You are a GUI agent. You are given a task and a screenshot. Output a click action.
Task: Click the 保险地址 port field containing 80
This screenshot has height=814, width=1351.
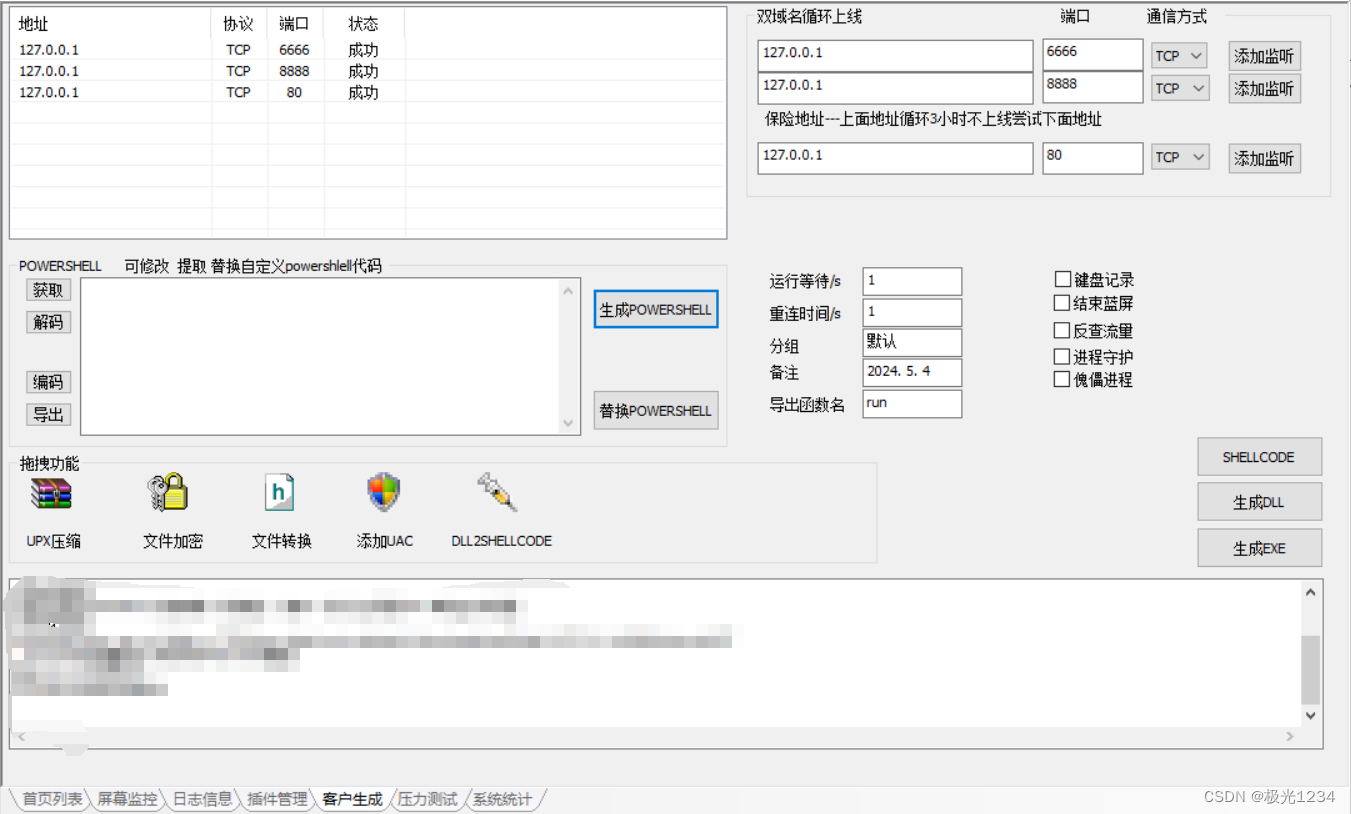pos(1092,158)
